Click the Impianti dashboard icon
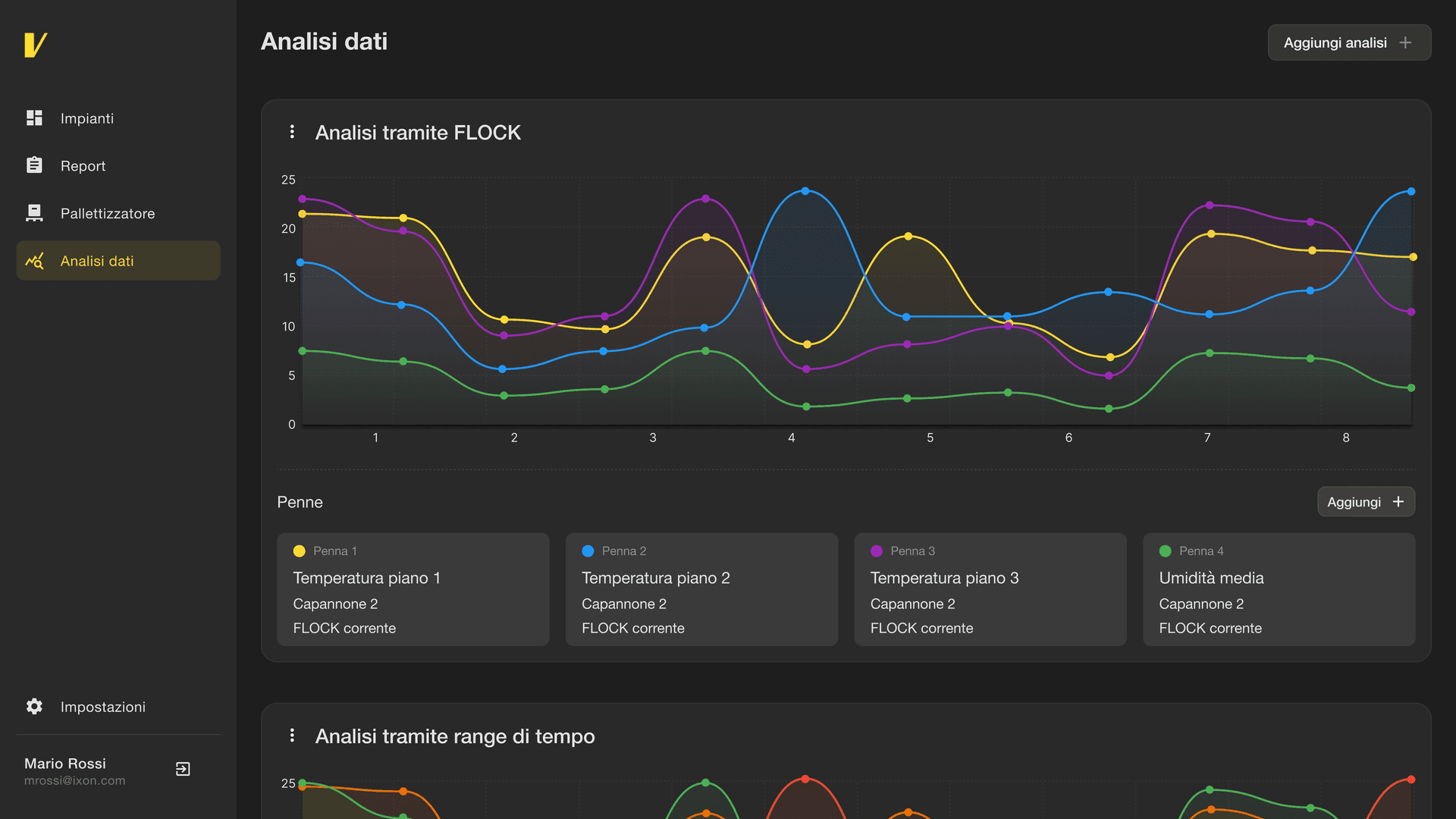The image size is (1456, 819). click(x=34, y=118)
